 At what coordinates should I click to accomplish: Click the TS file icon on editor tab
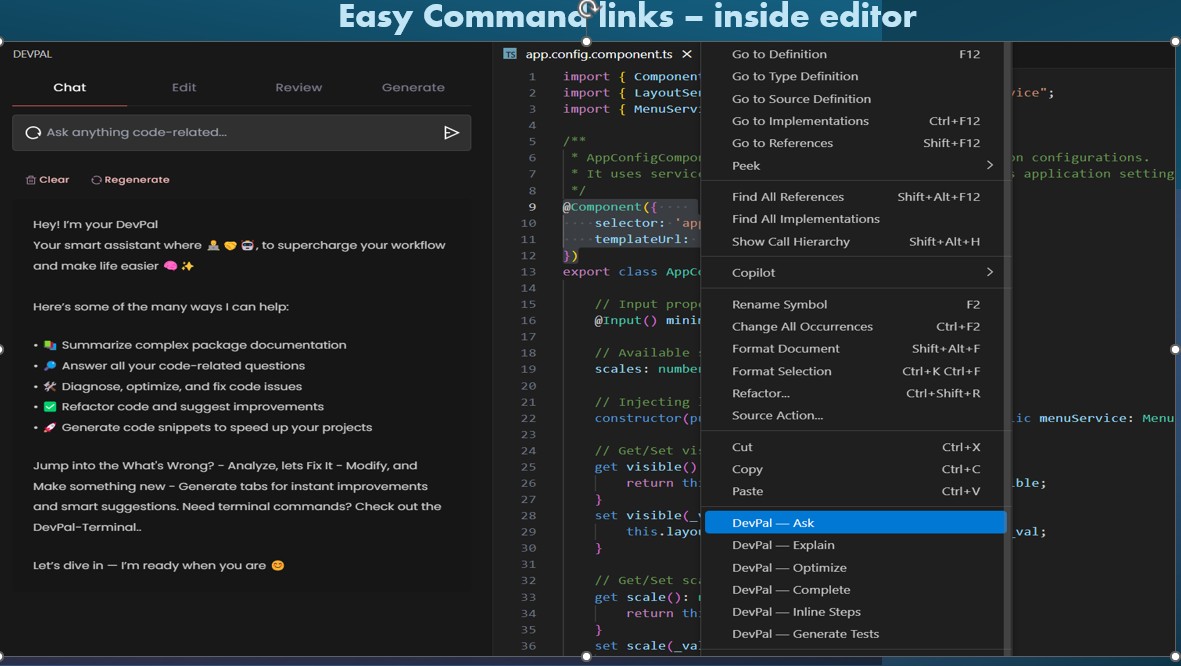click(510, 54)
